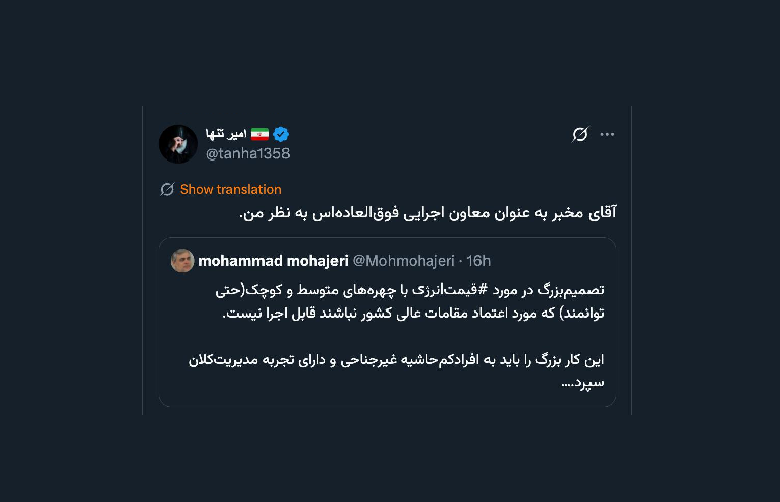This screenshot has width=780, height=502.
Task: Click the @Mohmohajeri handle
Action: [x=400, y=261]
